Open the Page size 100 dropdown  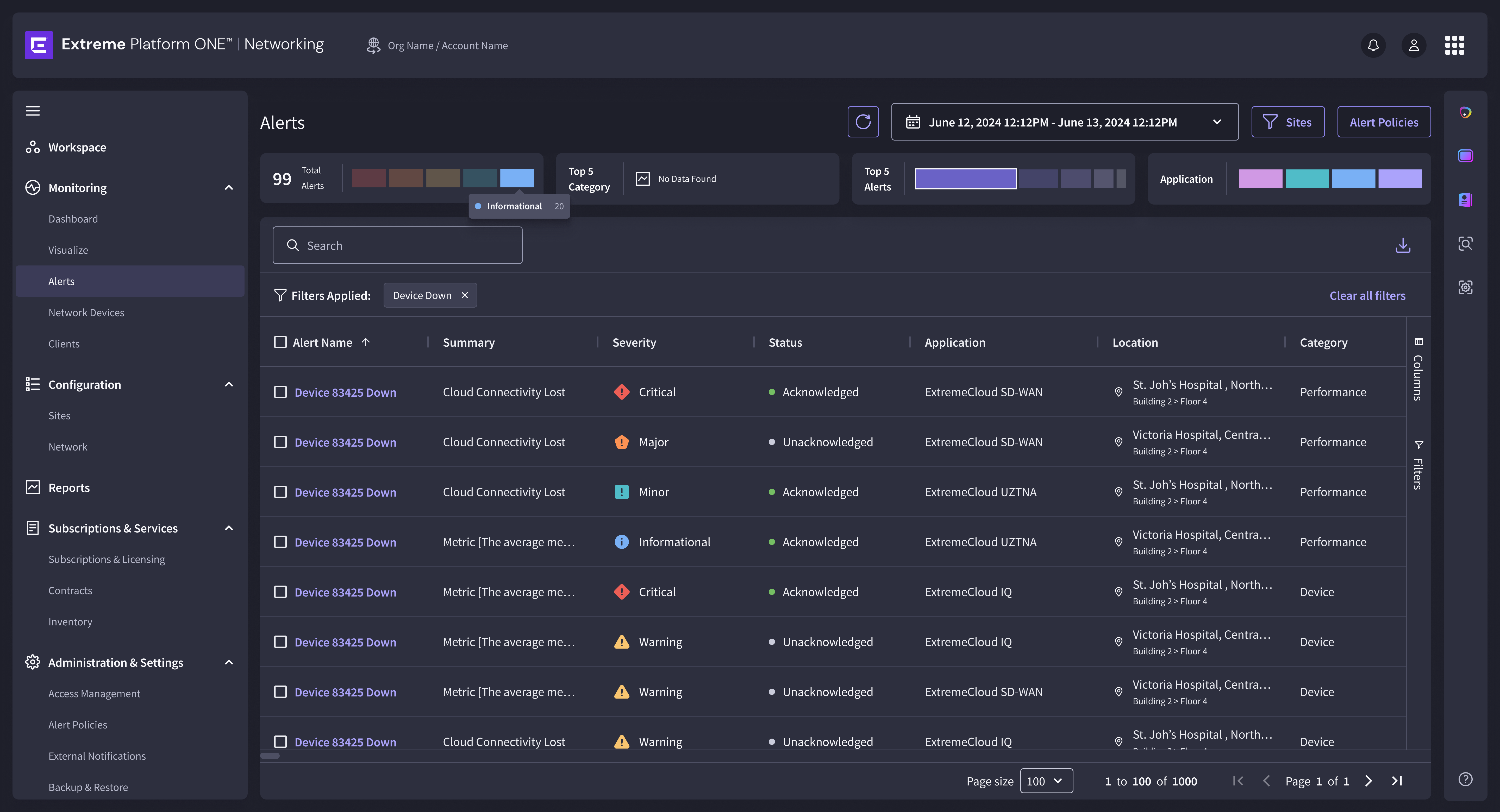pyautogui.click(x=1046, y=781)
